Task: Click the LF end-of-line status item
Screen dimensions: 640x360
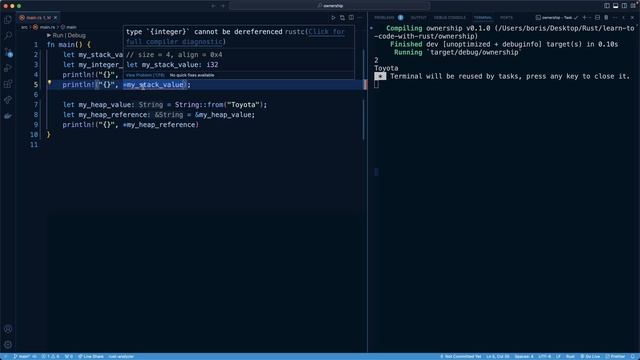Action: click(x=558, y=356)
